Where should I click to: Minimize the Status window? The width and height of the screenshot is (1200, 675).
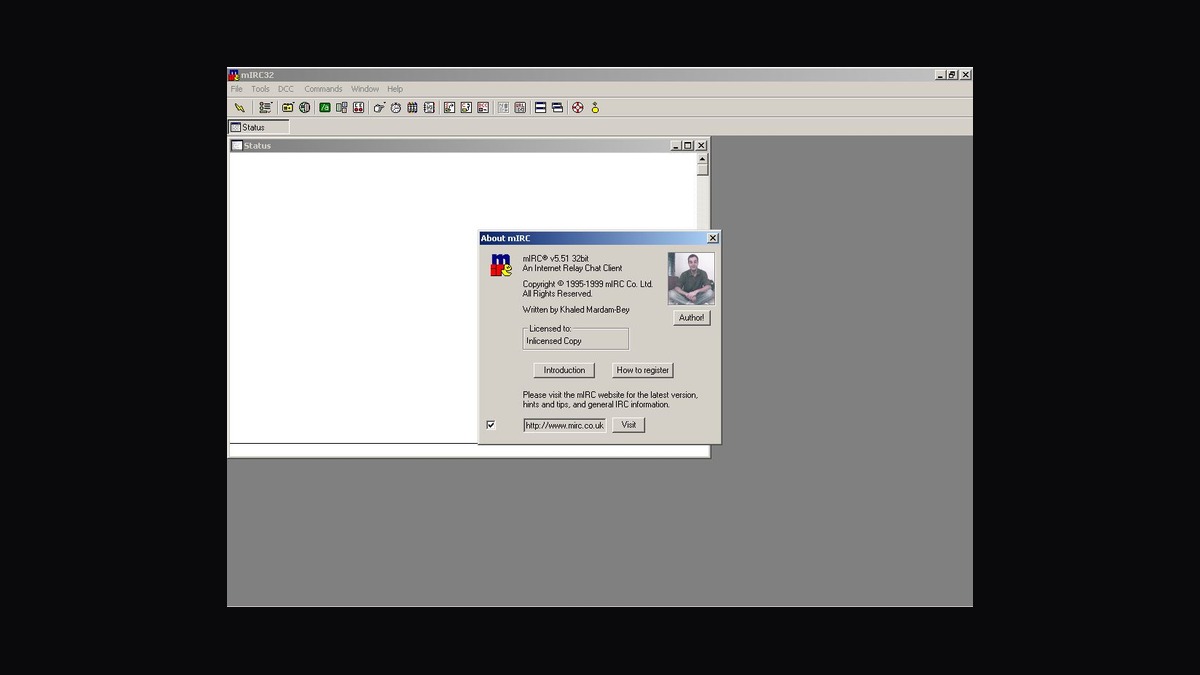point(676,146)
